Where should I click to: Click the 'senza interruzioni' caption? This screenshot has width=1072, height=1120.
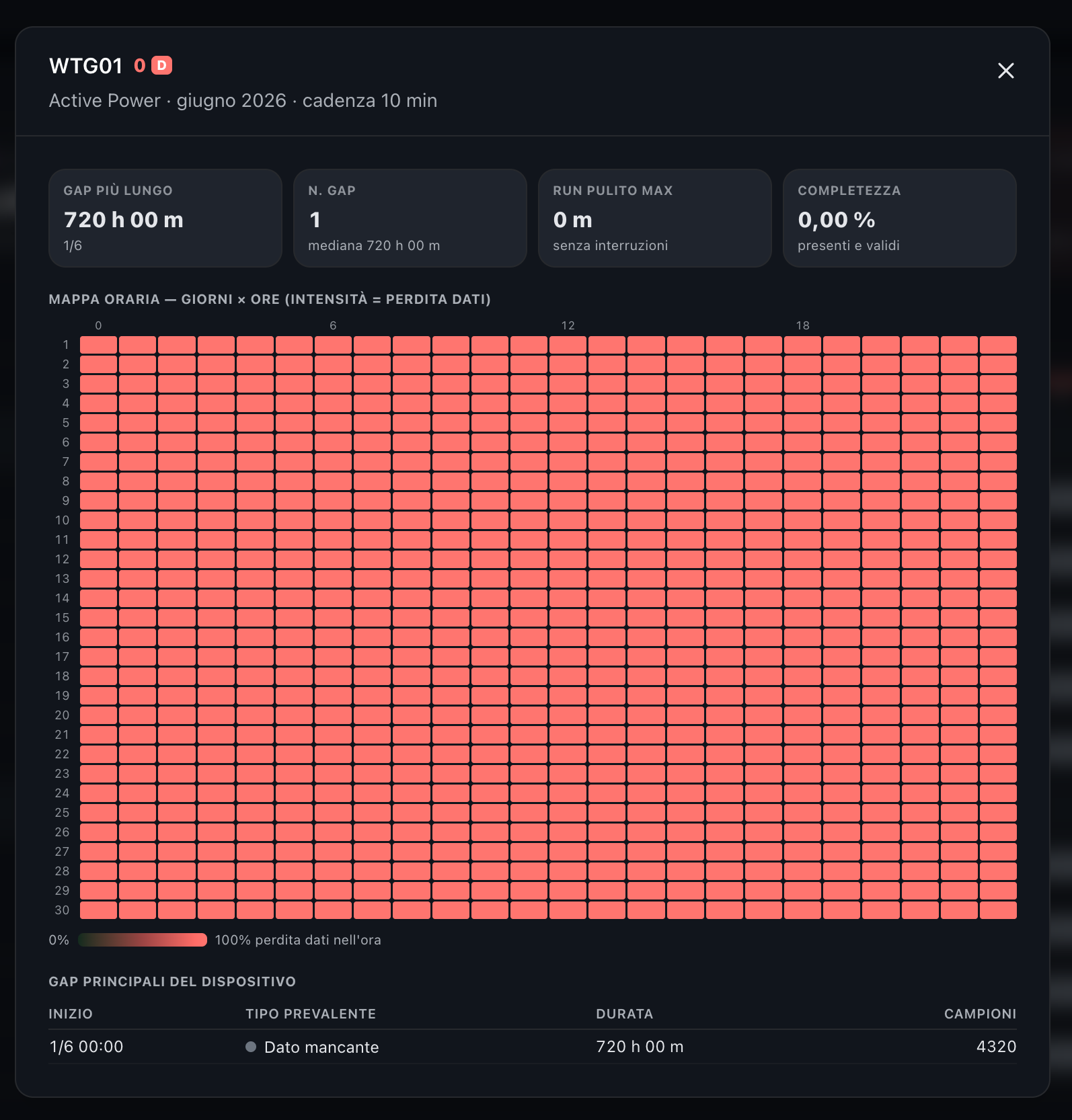(610, 245)
